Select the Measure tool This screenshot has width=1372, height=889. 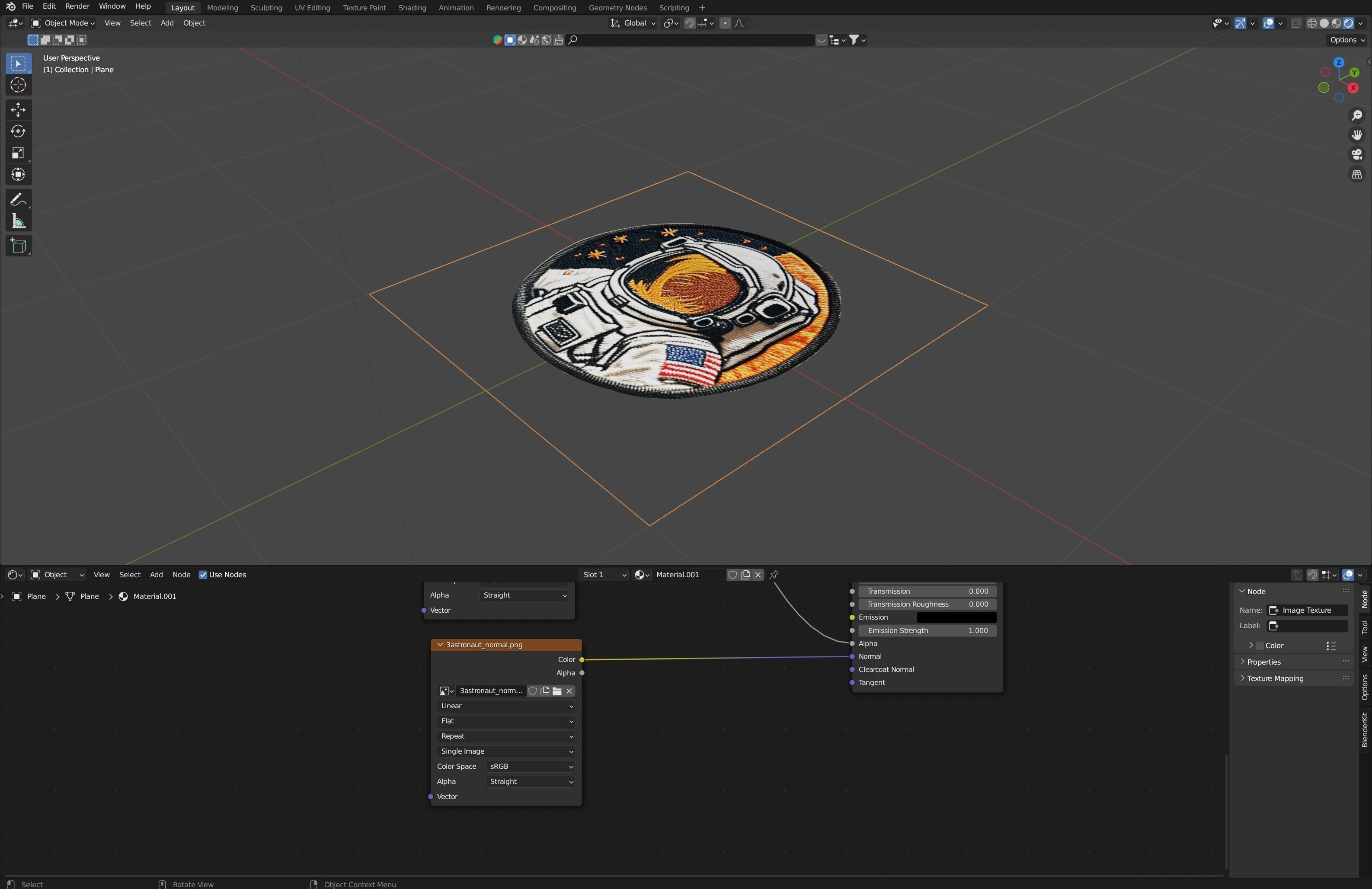pos(18,222)
